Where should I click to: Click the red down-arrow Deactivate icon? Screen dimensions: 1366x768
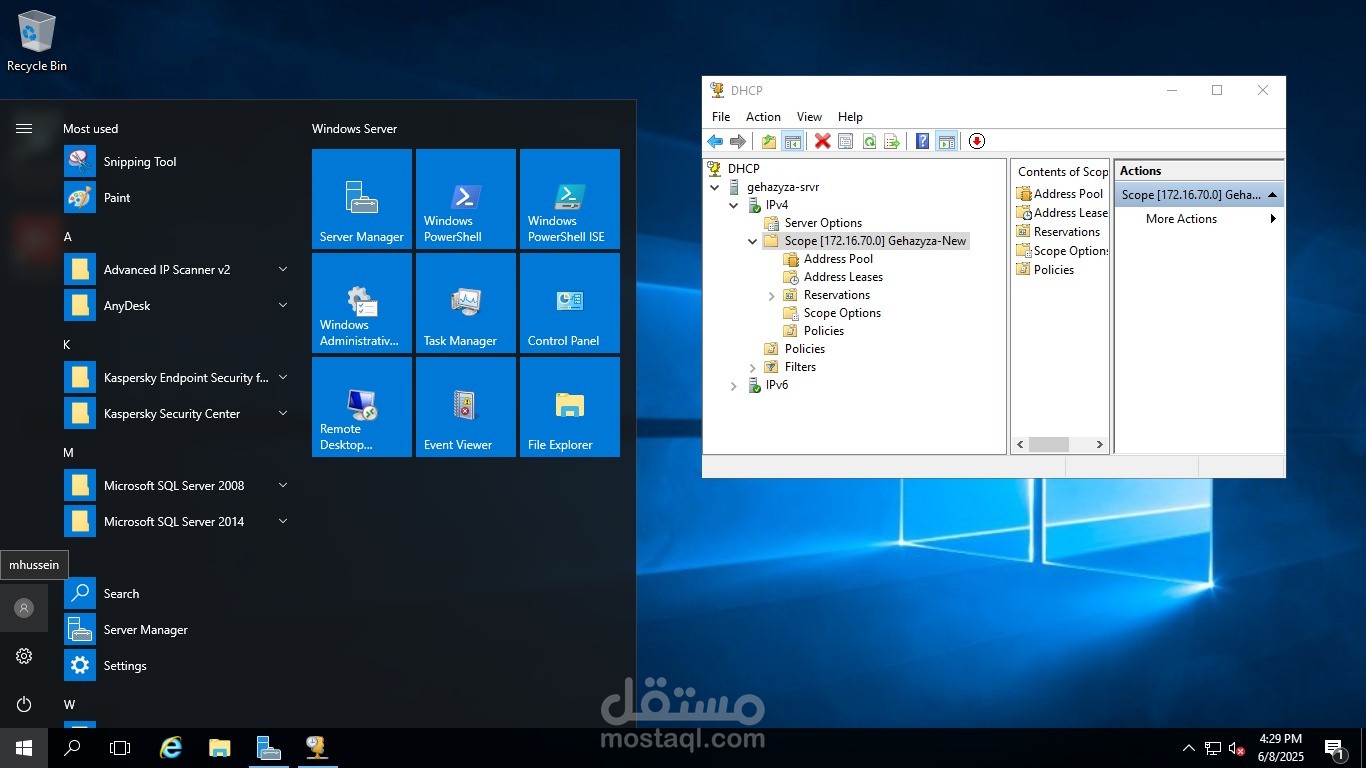977,141
